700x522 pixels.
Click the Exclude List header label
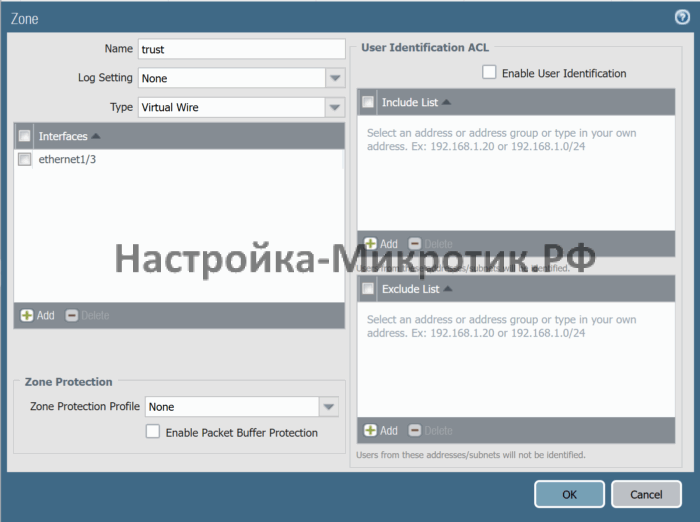pyautogui.click(x=411, y=289)
